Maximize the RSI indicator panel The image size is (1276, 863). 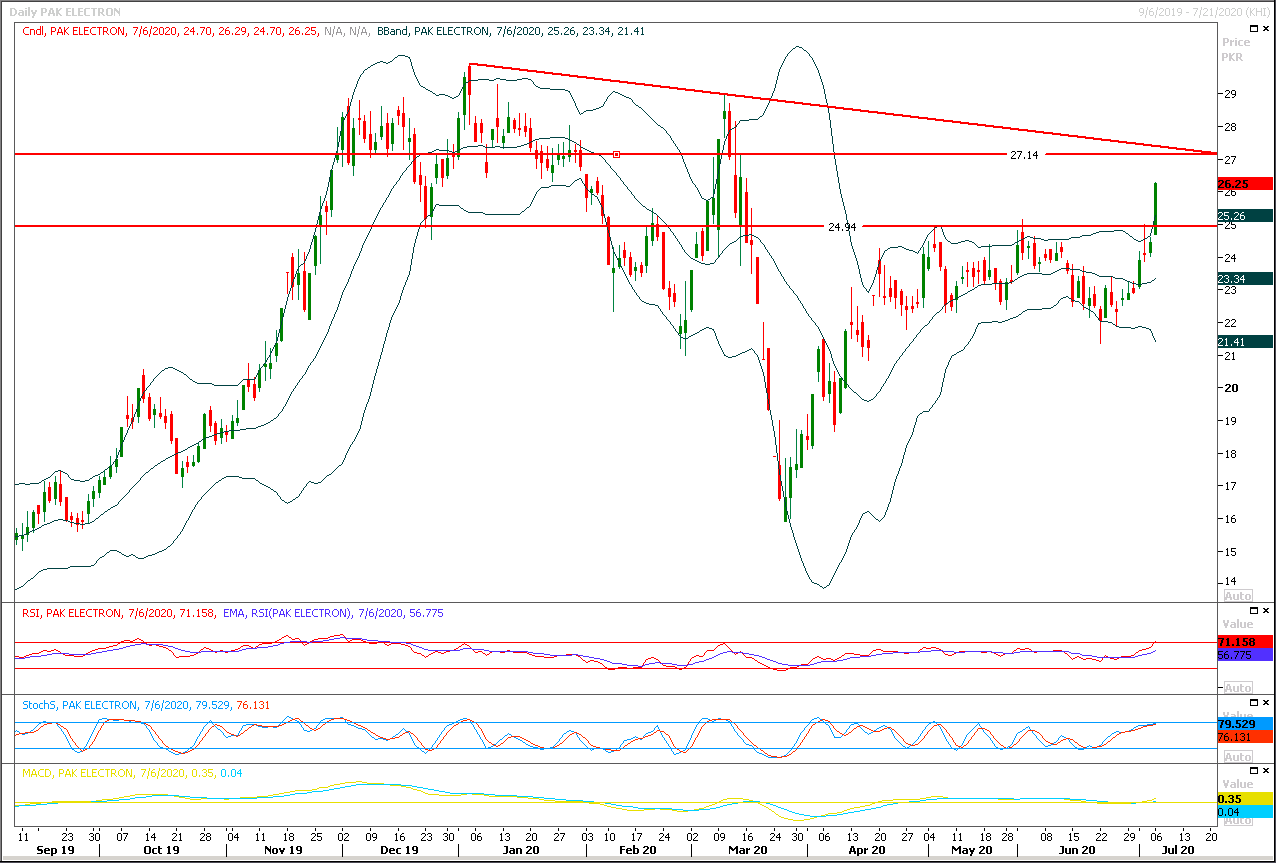(1252, 610)
